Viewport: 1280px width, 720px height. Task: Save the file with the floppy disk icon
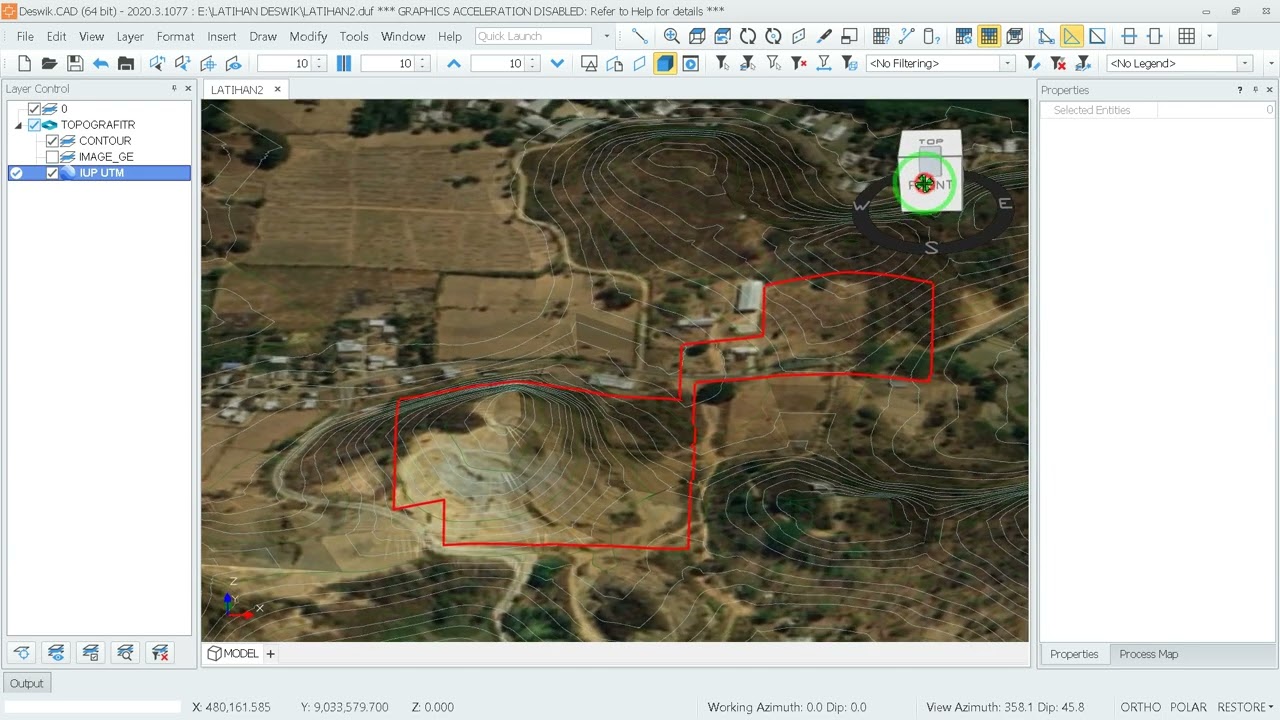pyautogui.click(x=75, y=63)
